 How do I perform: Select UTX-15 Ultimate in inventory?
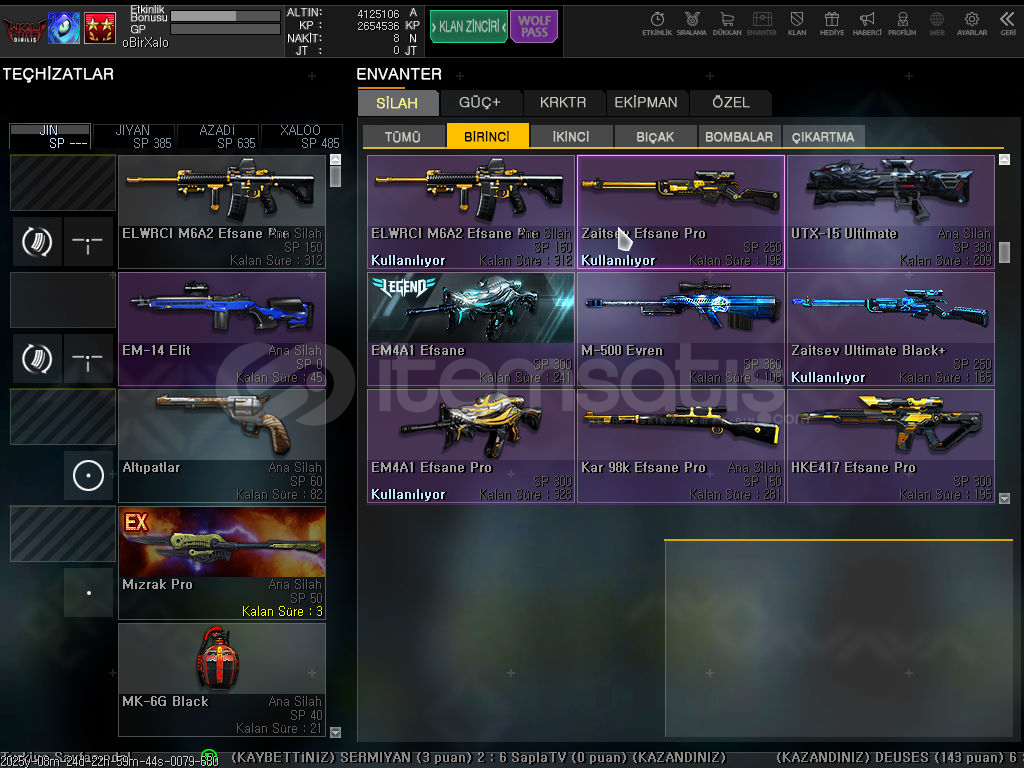click(891, 212)
